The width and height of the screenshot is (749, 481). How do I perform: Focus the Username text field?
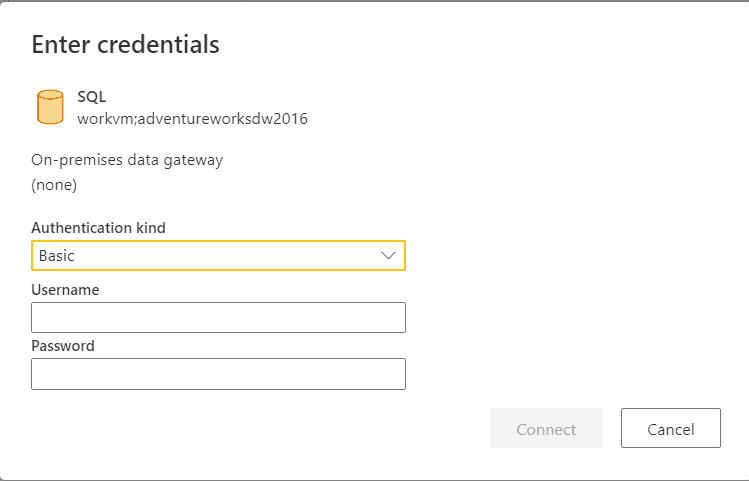coord(218,317)
